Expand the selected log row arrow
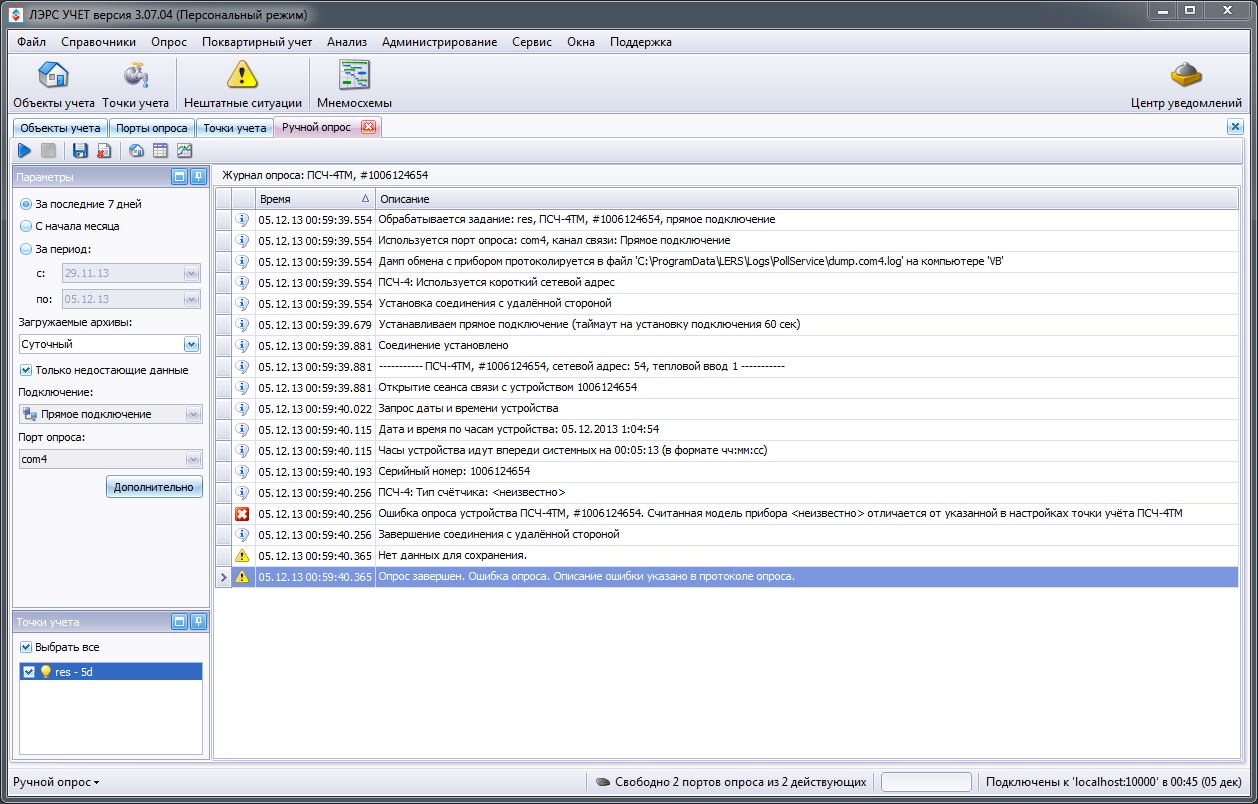Image resolution: width=1258 pixels, height=804 pixels. coord(224,577)
